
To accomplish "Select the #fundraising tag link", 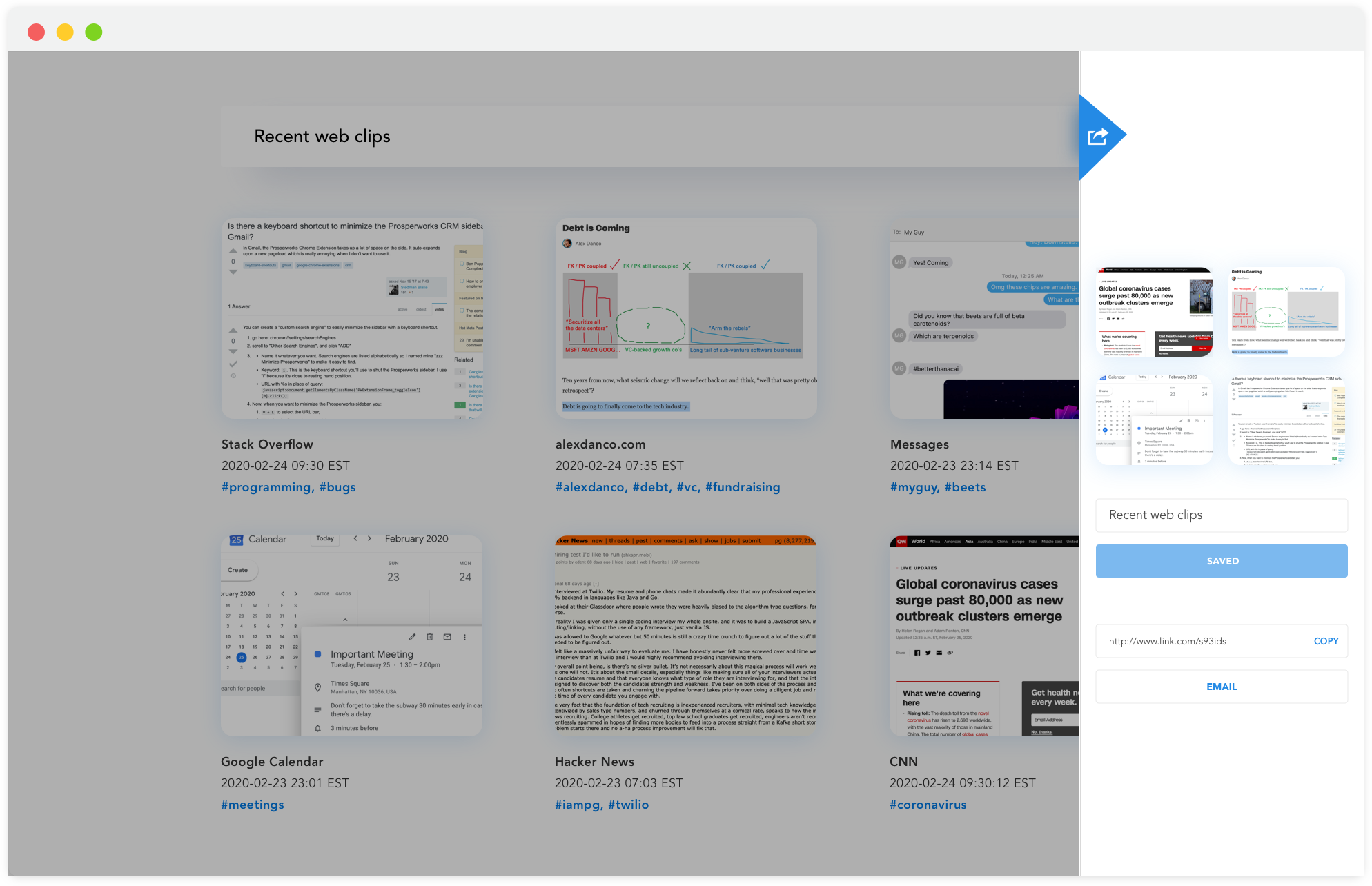I will coord(743,487).
